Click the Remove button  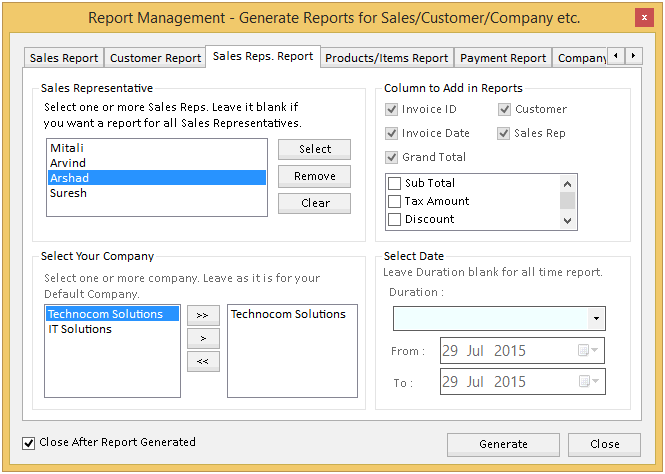(x=314, y=176)
